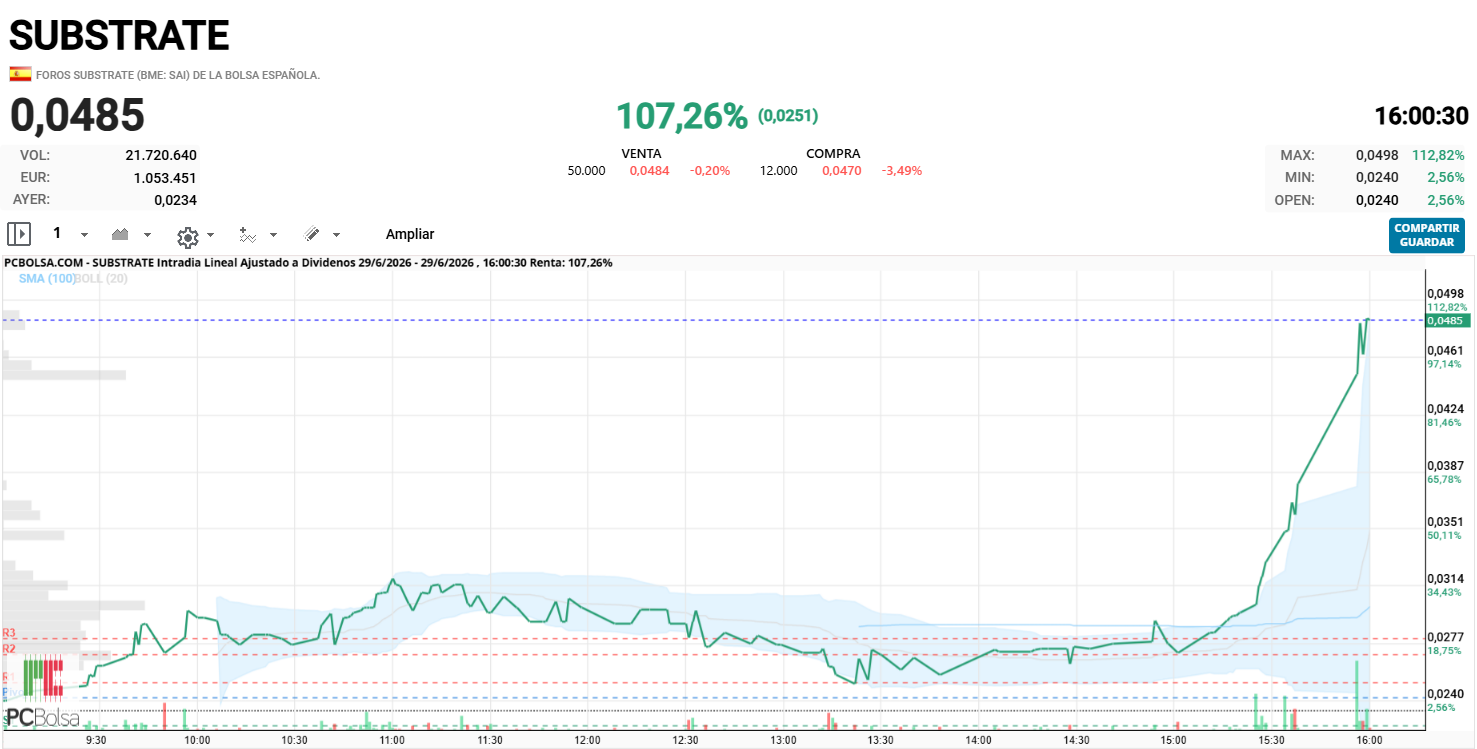
Task: Expand the drawing tools dropdown arrow
Action: point(336,235)
